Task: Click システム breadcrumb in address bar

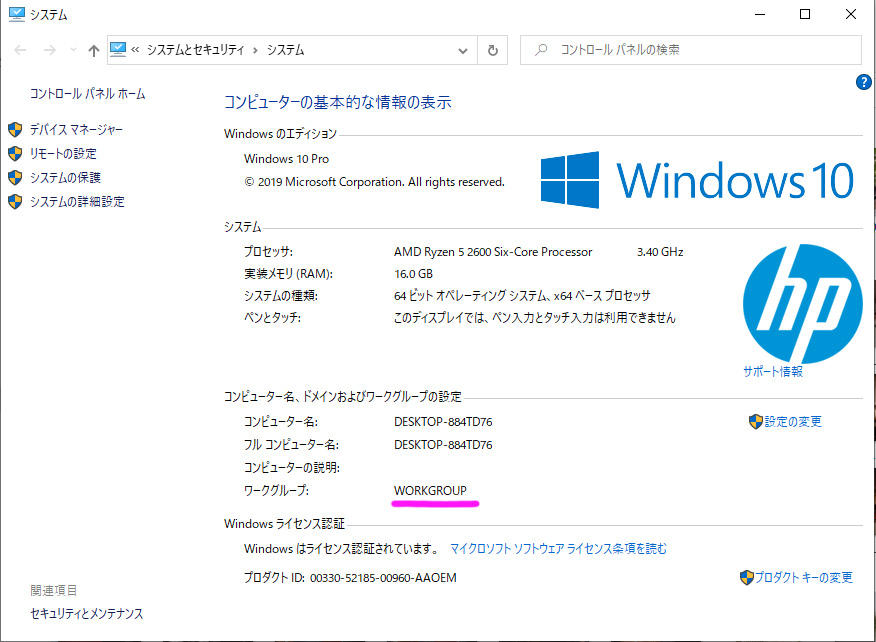Action: [285, 50]
